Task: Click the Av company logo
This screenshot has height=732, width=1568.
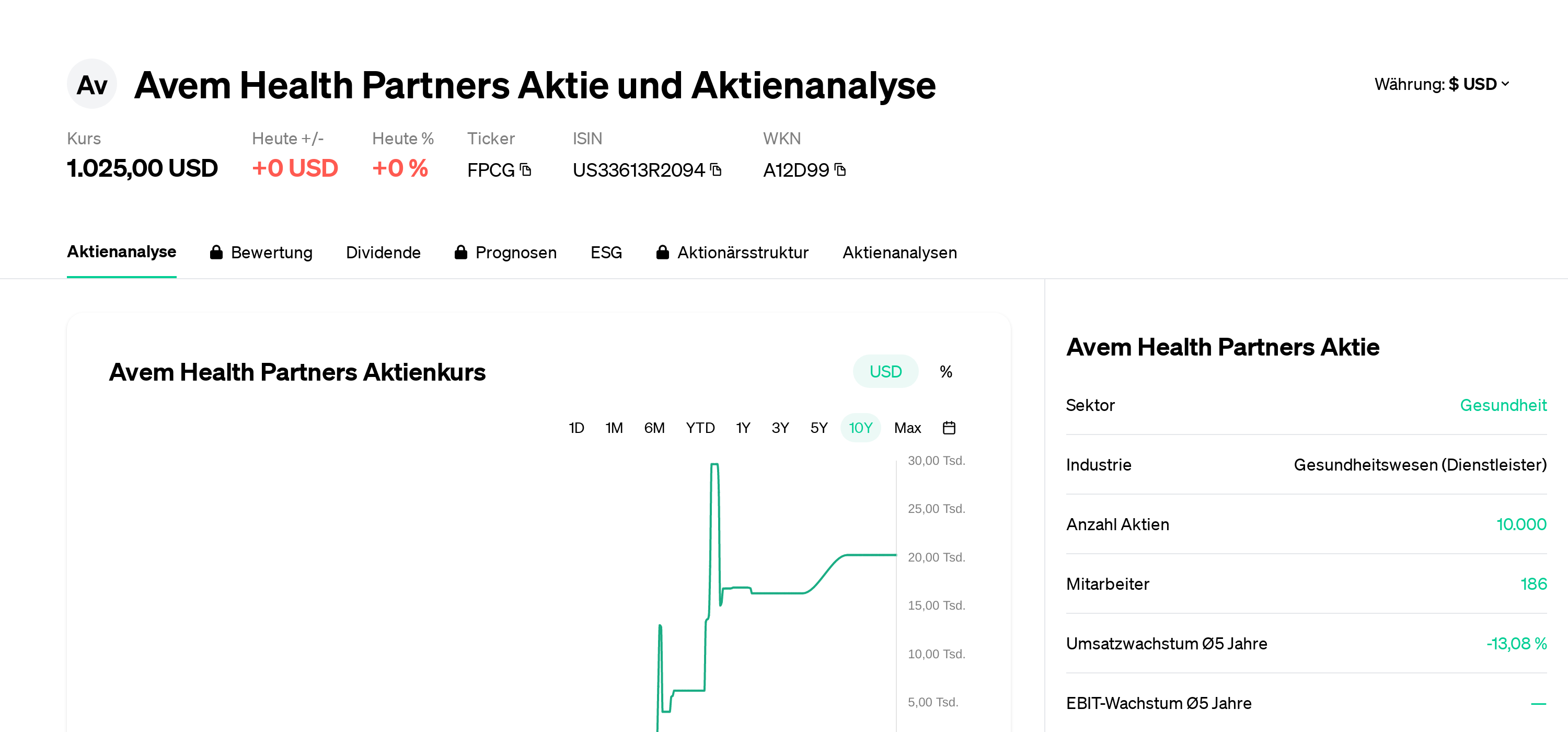Action: pos(91,84)
